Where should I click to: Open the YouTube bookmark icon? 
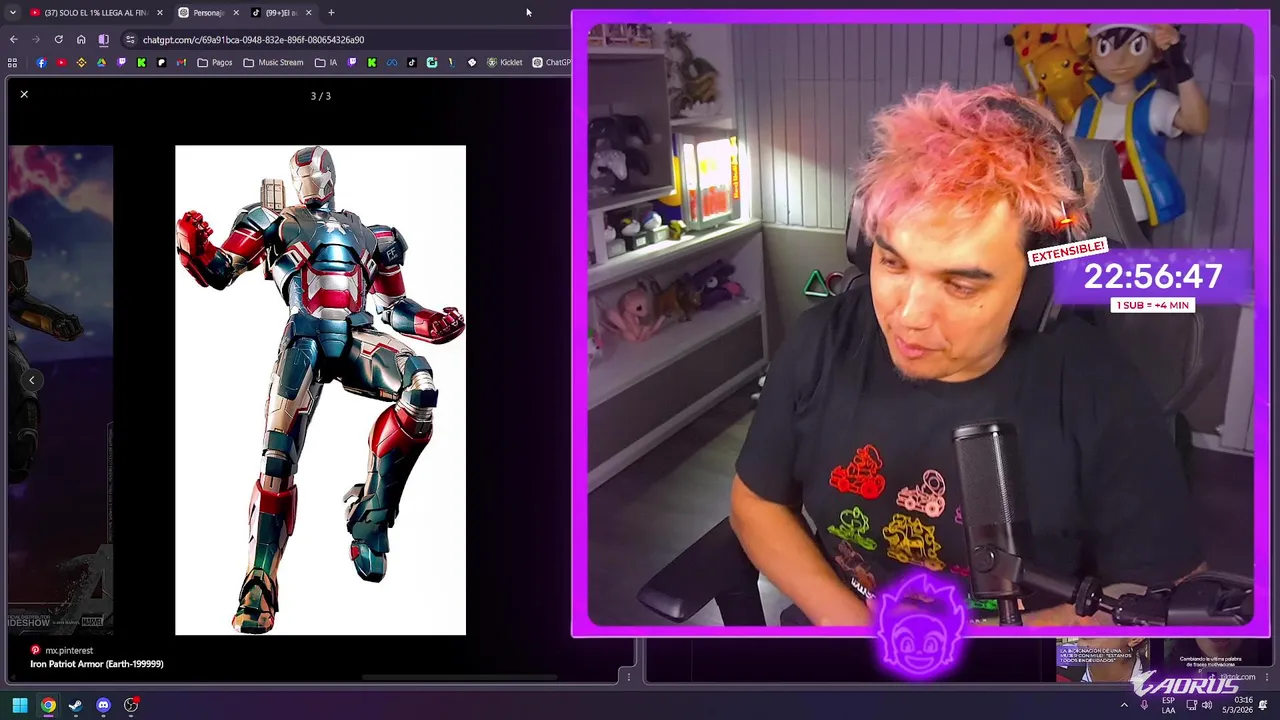pos(61,62)
